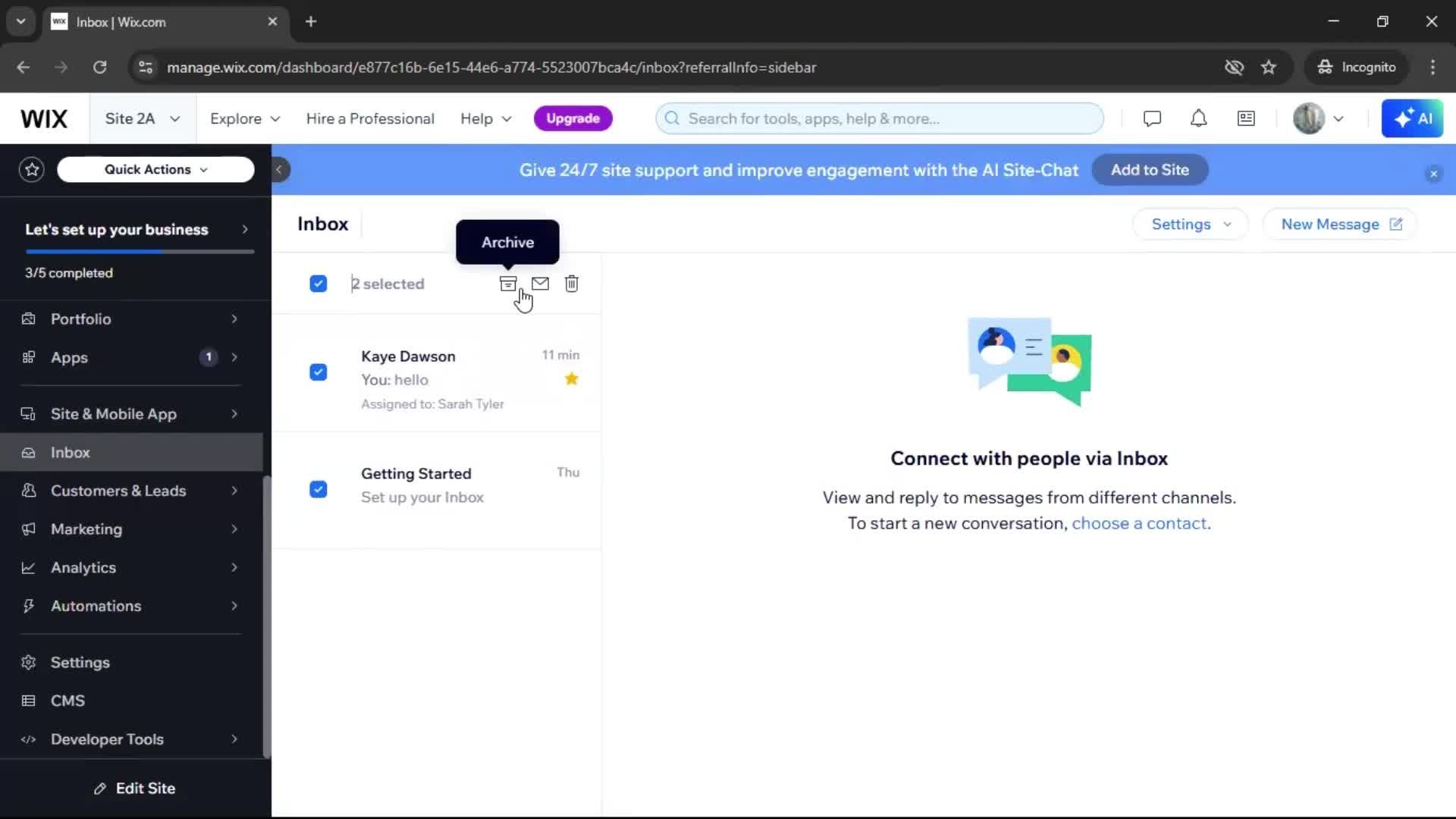Open the browser three-dot menu
Image resolution: width=1456 pixels, height=819 pixels.
(1432, 67)
